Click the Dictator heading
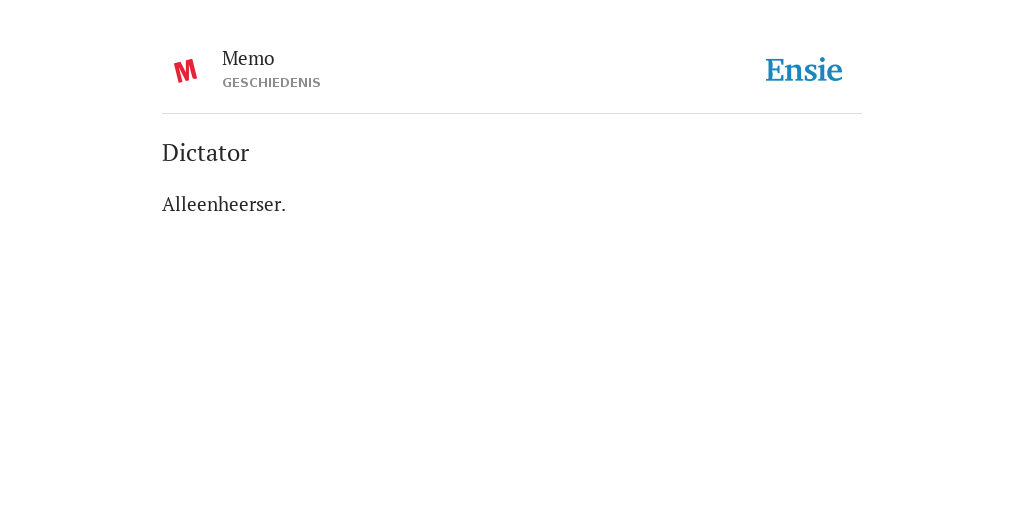Screen dimensions: 1024x512 pos(205,153)
